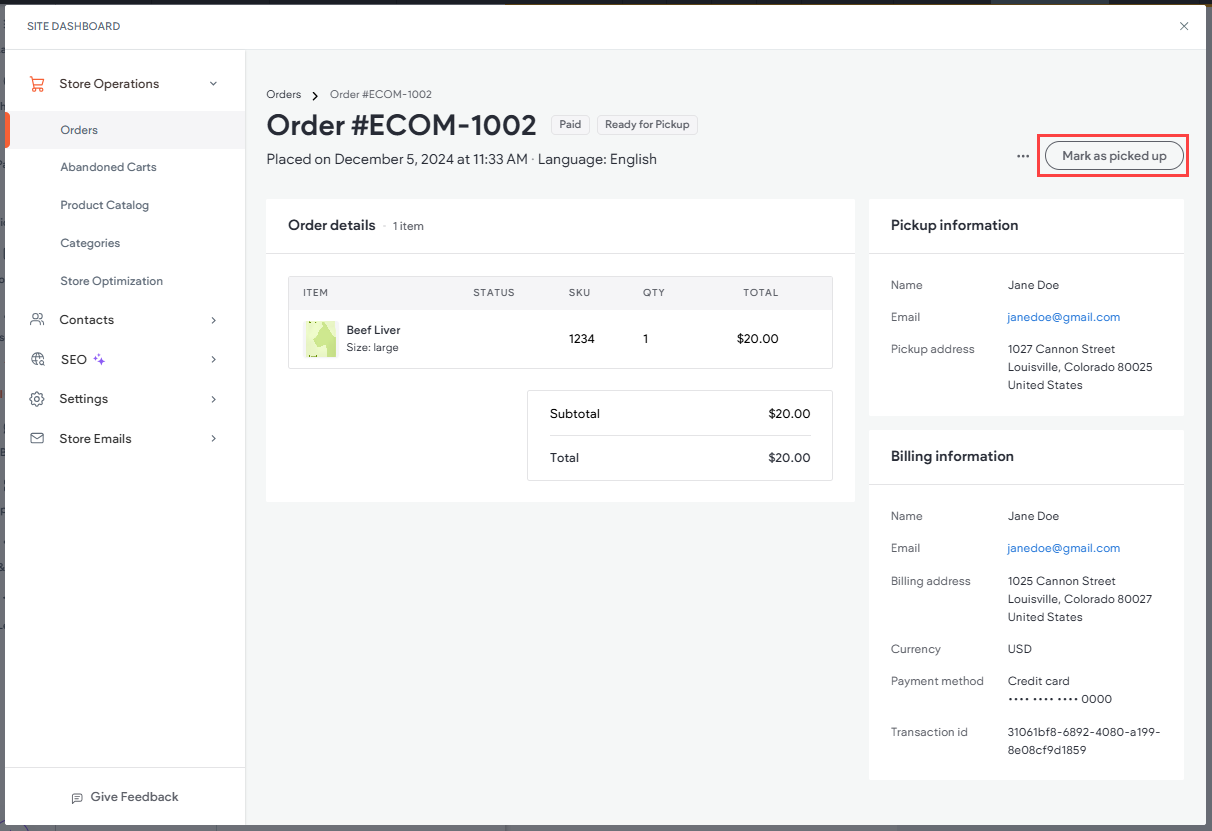Click the Store Operations cart icon
Viewport: 1212px width, 831px height.
(38, 83)
